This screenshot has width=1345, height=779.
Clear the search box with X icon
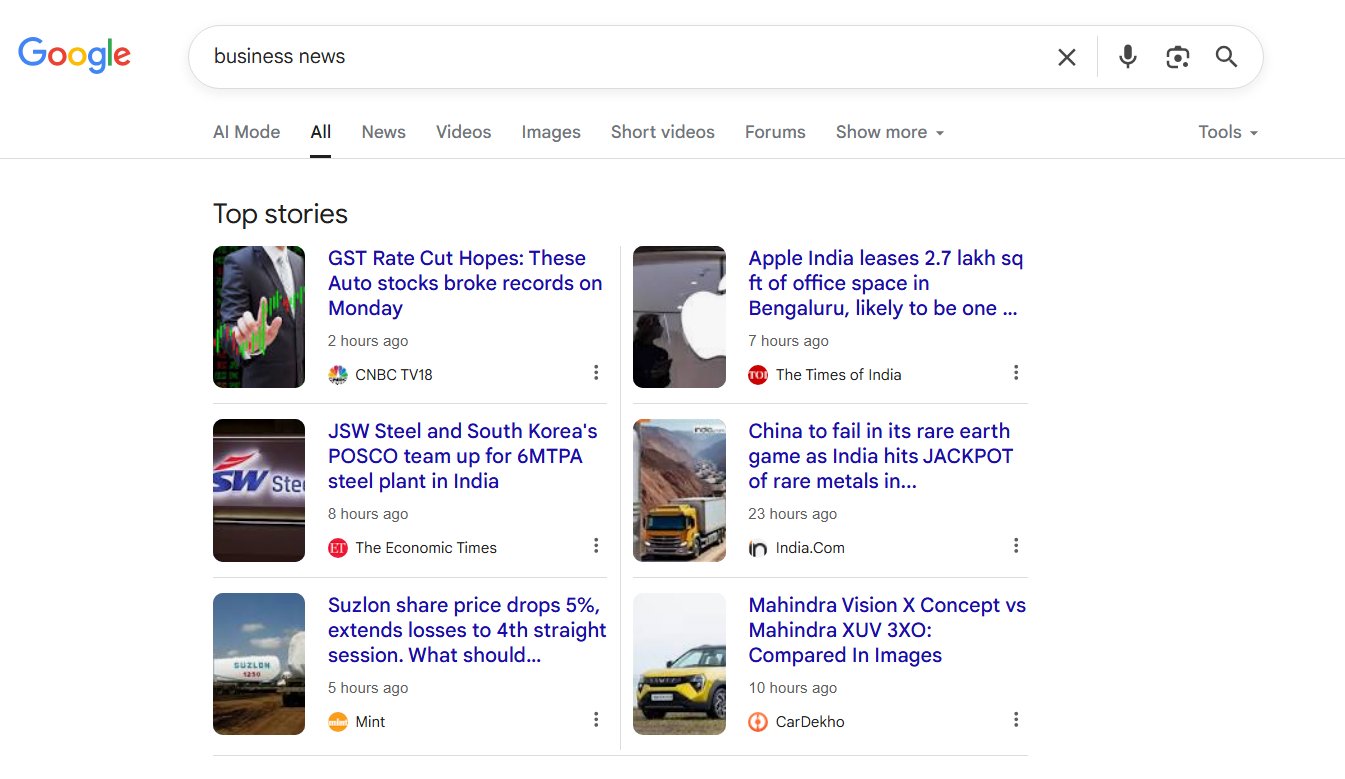(x=1067, y=57)
